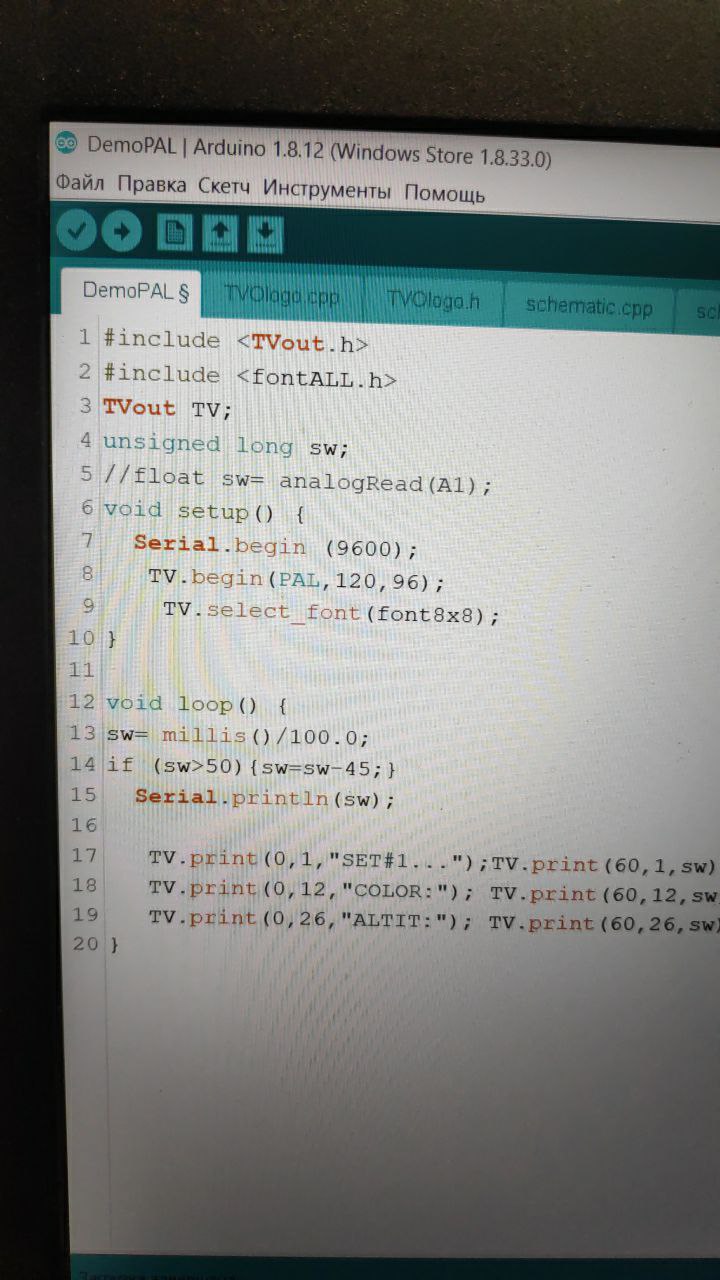
Task: Click the window title 'DemoPAL | Arduino 1.8.12'
Action: tap(204, 146)
